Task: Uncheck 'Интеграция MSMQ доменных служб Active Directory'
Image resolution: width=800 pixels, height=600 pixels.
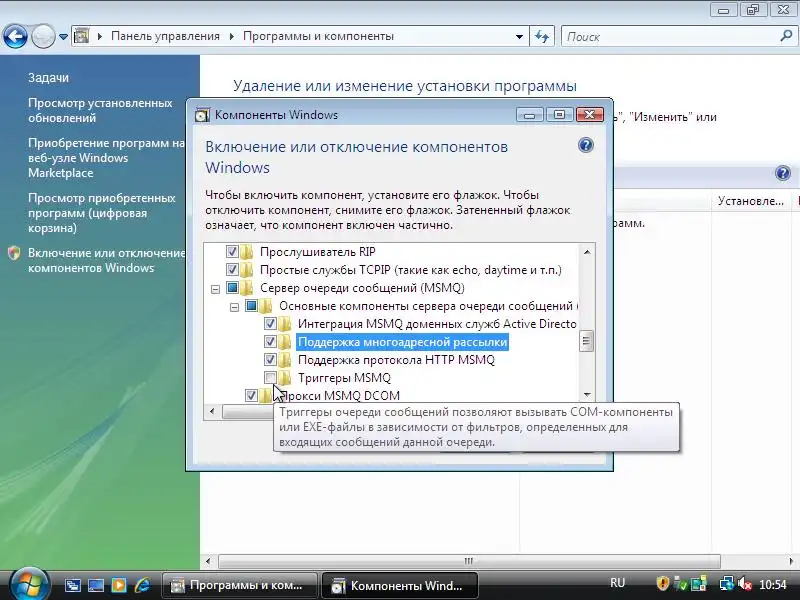Action: click(270, 323)
